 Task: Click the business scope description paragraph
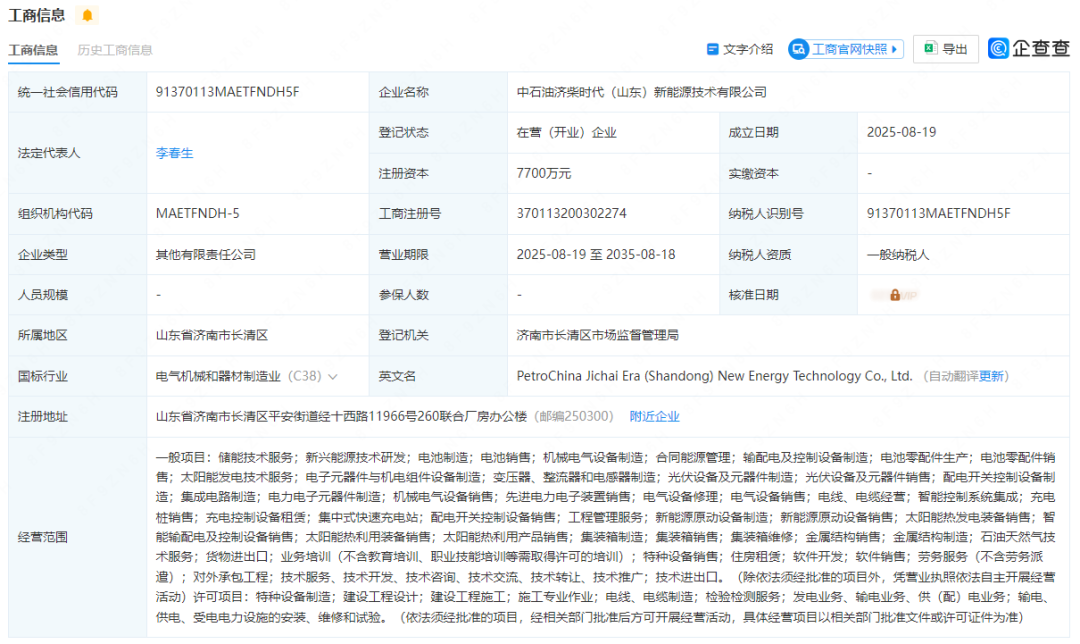pos(605,537)
